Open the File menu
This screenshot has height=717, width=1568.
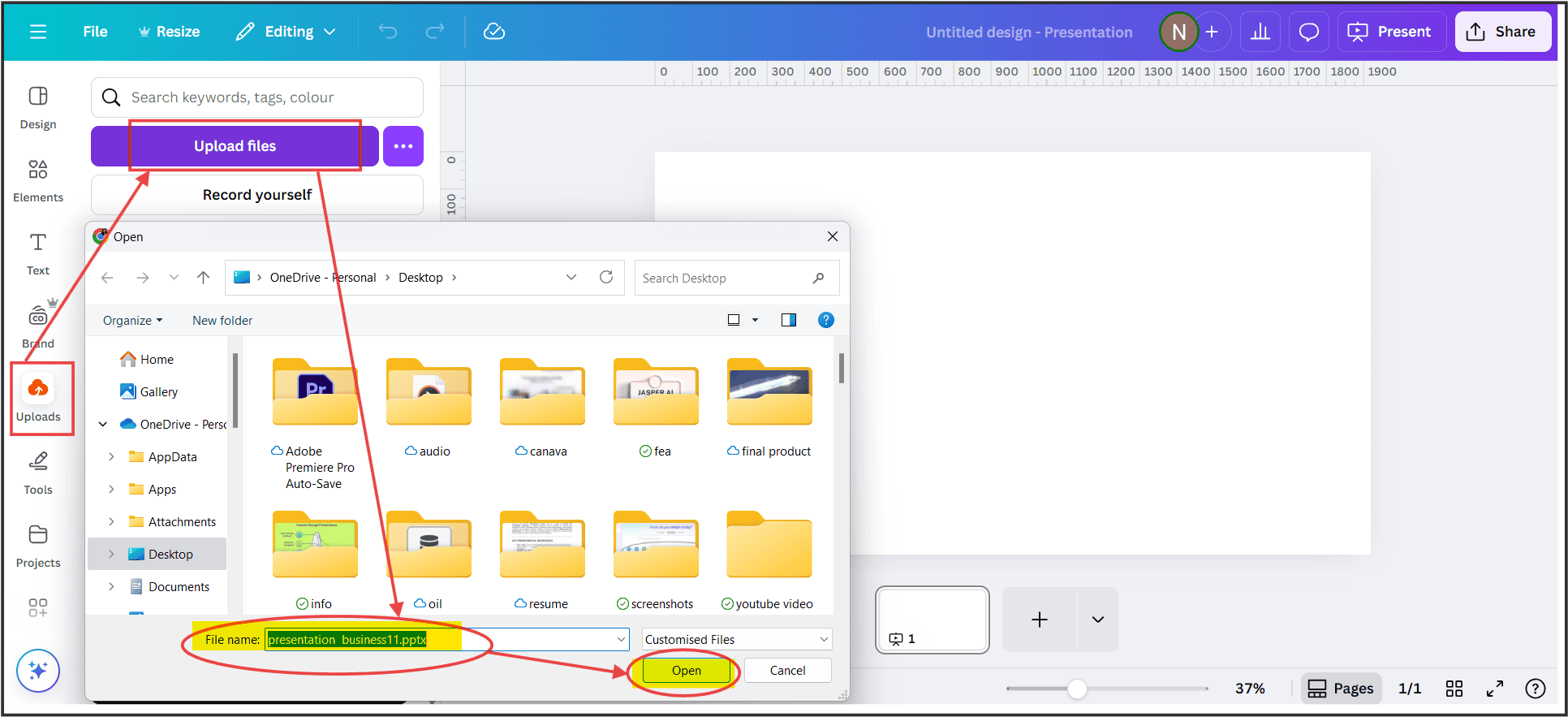[x=95, y=32]
